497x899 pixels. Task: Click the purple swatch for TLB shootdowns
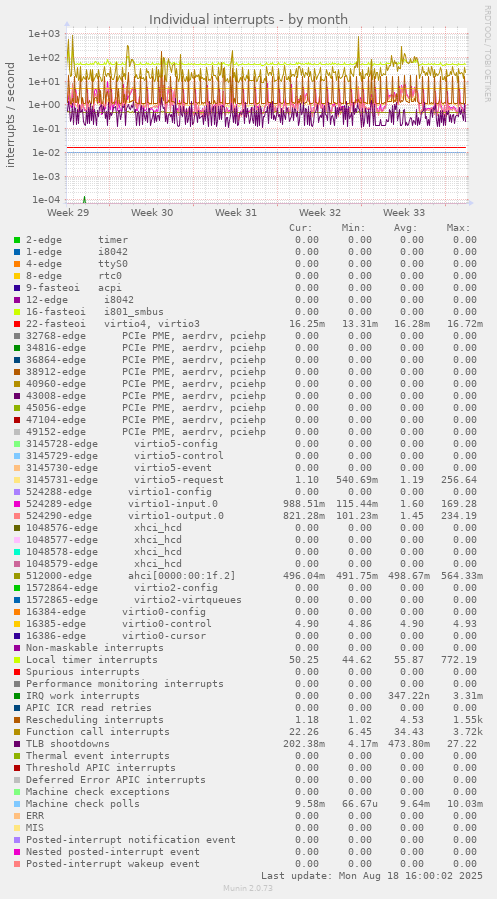coord(17,744)
